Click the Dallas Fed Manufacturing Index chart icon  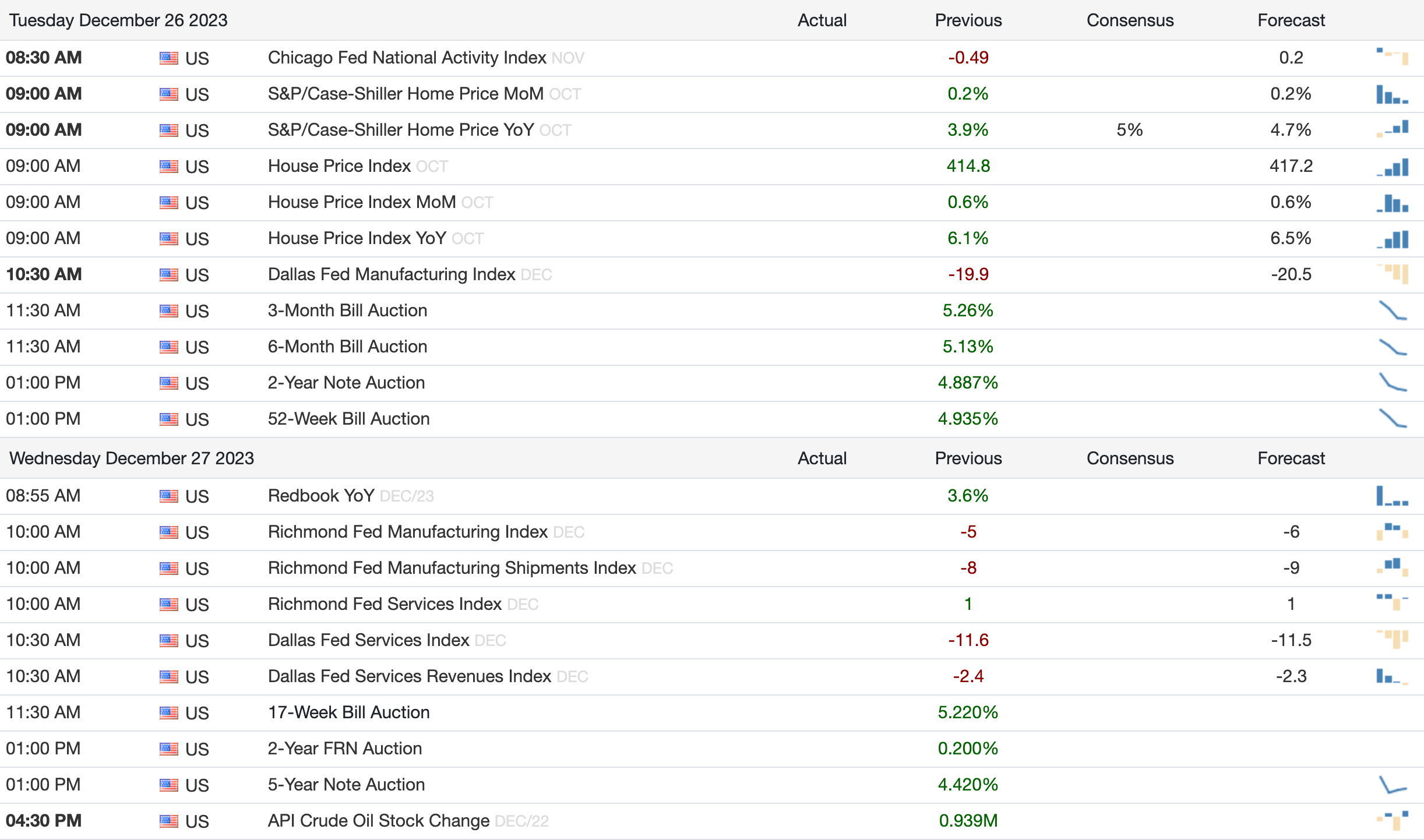[1393, 274]
